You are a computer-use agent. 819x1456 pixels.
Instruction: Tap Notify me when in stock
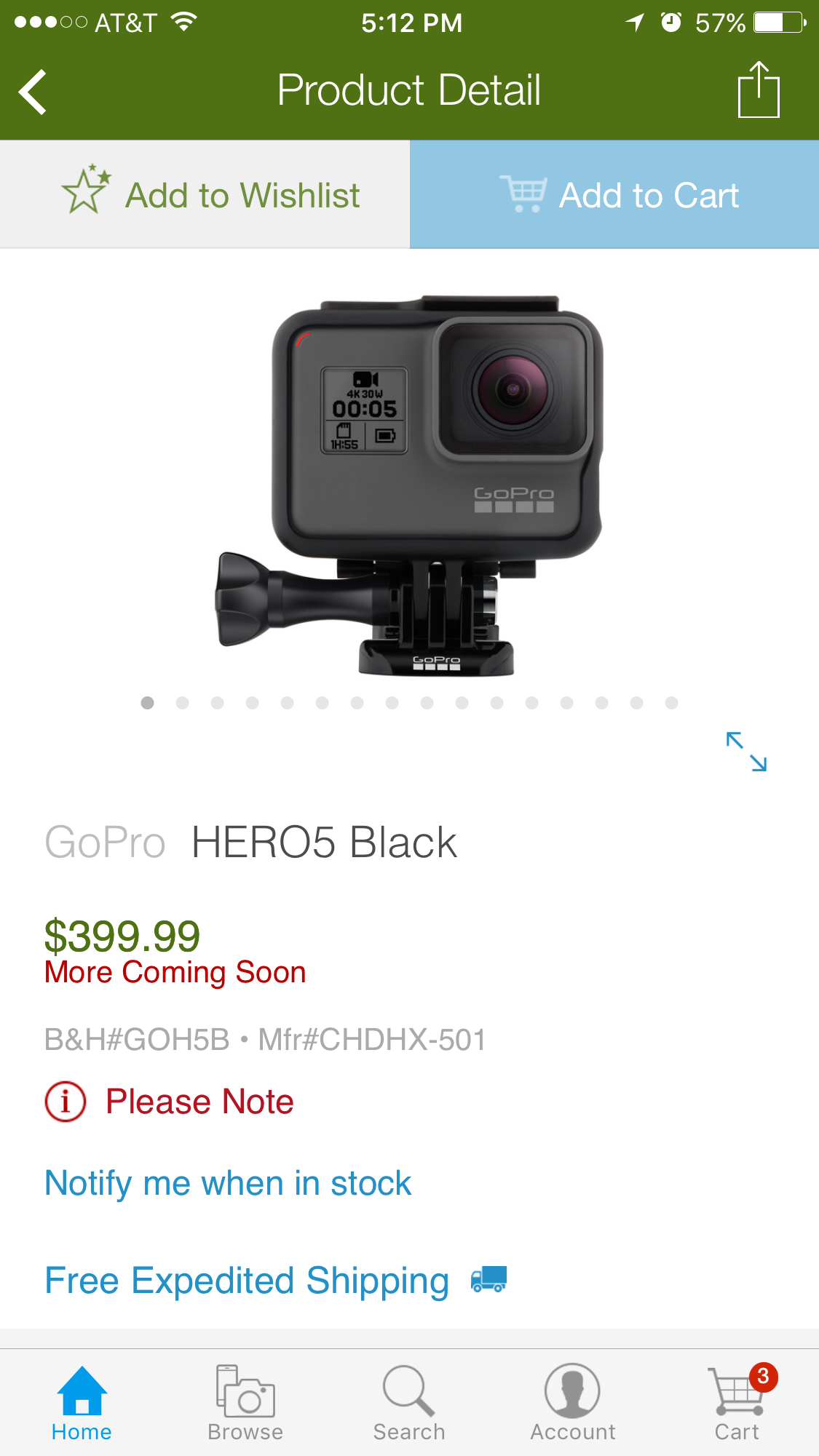pyautogui.click(x=228, y=1183)
